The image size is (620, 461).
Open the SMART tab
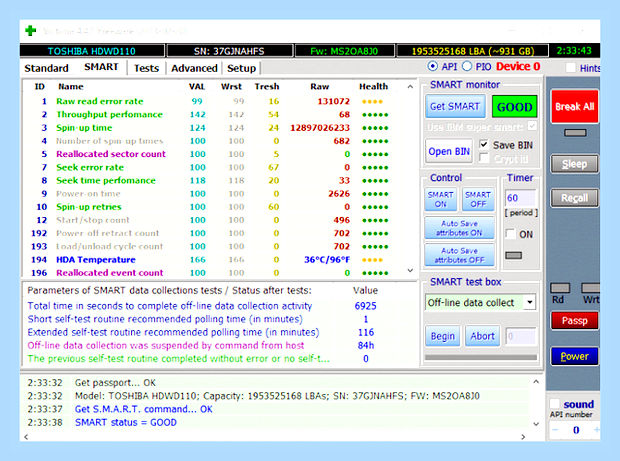click(x=101, y=67)
